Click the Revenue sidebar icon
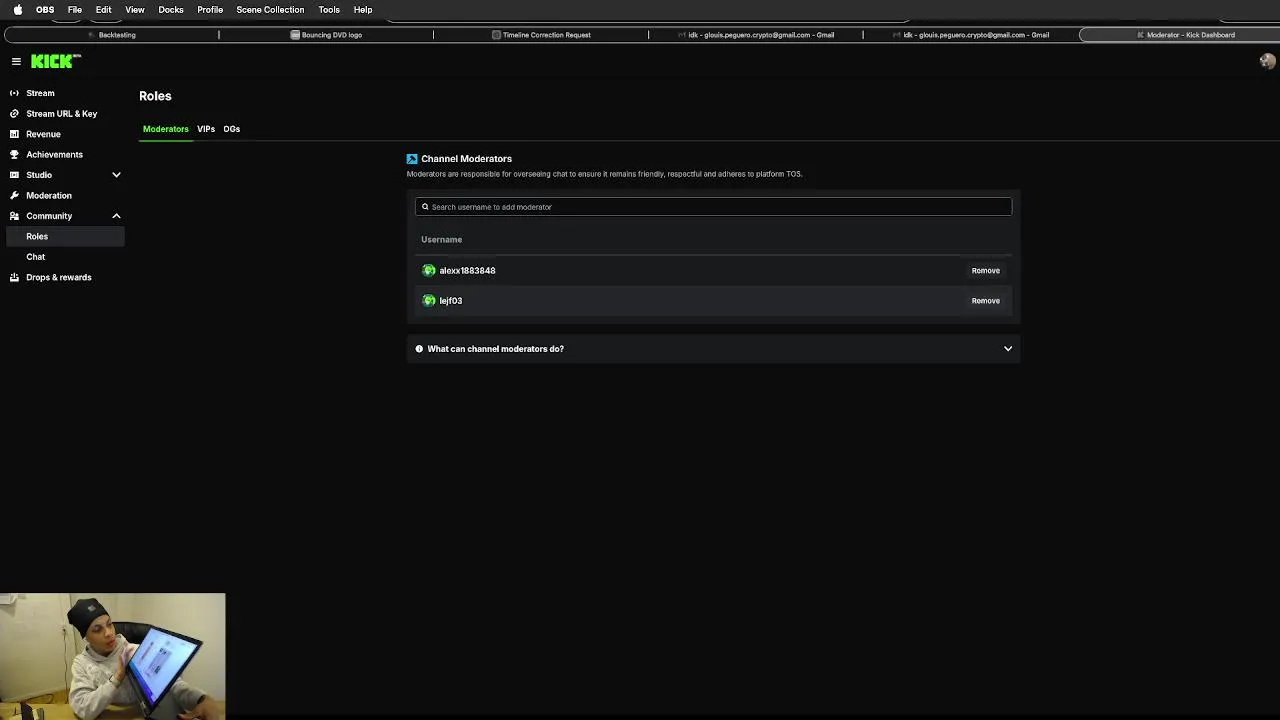The image size is (1280, 720). tap(14, 134)
